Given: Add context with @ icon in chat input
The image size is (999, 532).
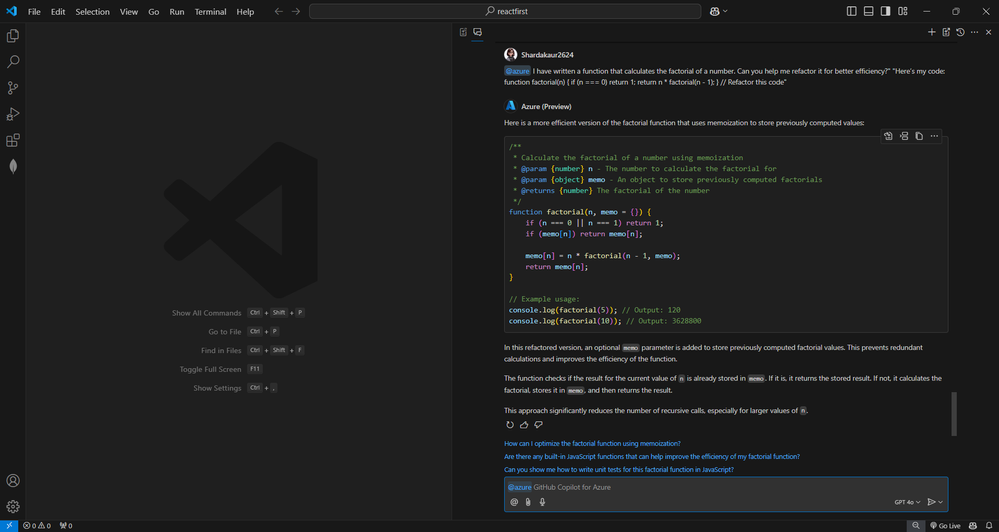Looking at the screenshot, I should pyautogui.click(x=514, y=502).
